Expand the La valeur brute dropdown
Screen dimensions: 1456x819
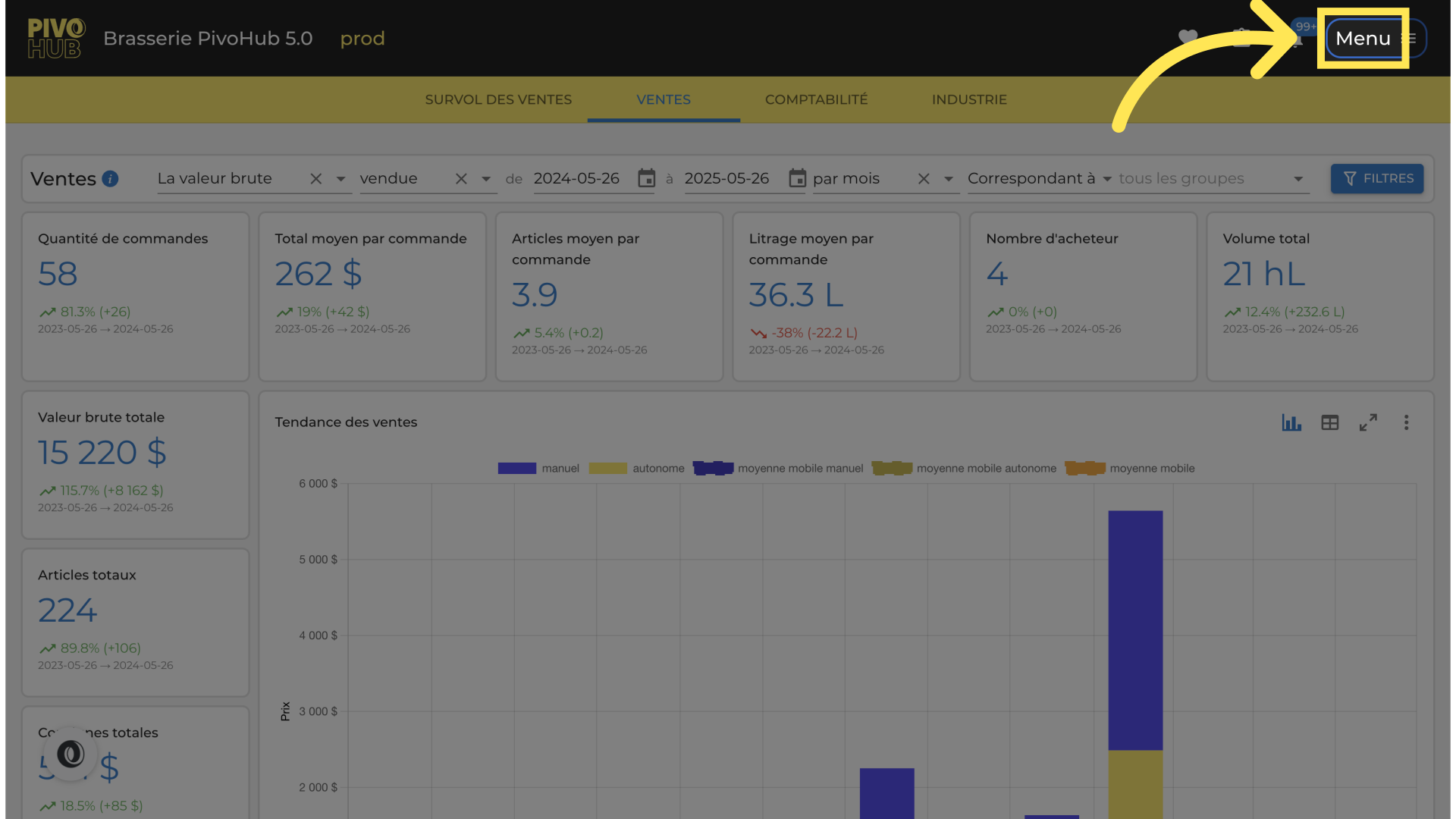341,179
